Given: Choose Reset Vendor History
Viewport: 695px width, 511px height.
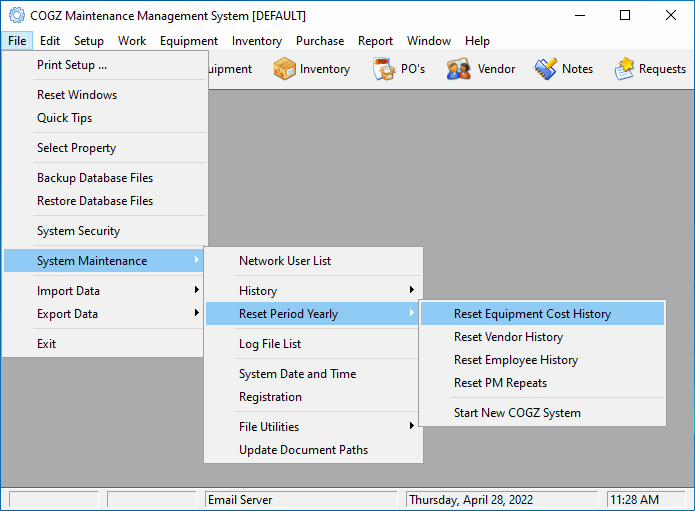Looking at the screenshot, I should click(543, 337).
